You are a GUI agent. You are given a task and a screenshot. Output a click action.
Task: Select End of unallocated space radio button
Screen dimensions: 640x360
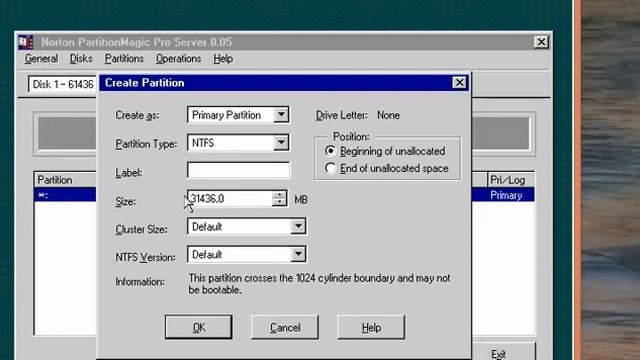331,168
